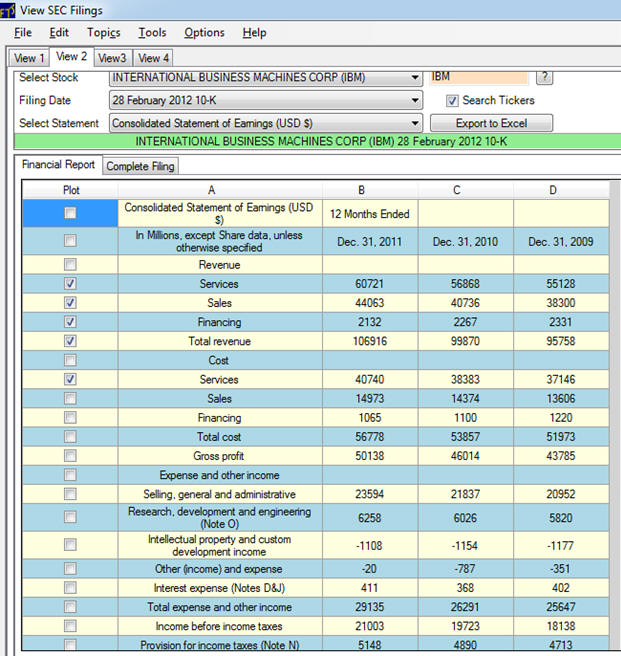The image size is (621, 656).
Task: Uncheck Plot for Services 40740 cost row
Action: (70, 379)
